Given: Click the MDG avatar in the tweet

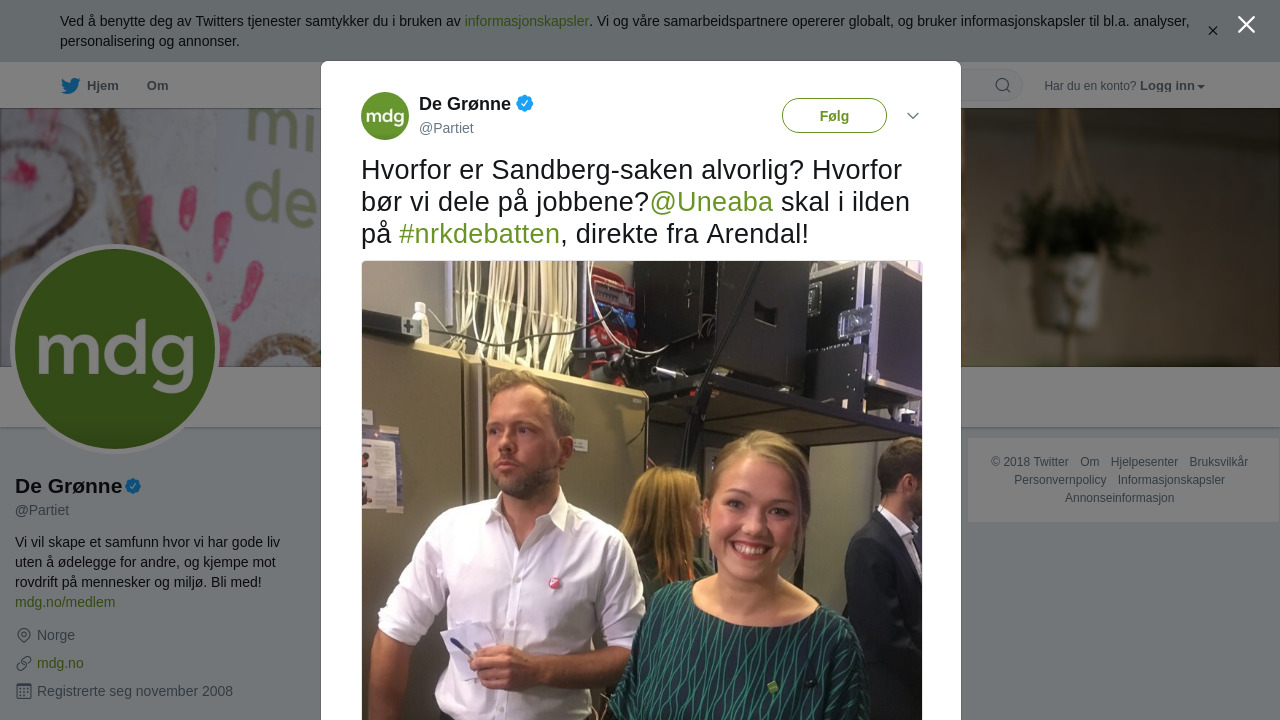Looking at the screenshot, I should [385, 116].
